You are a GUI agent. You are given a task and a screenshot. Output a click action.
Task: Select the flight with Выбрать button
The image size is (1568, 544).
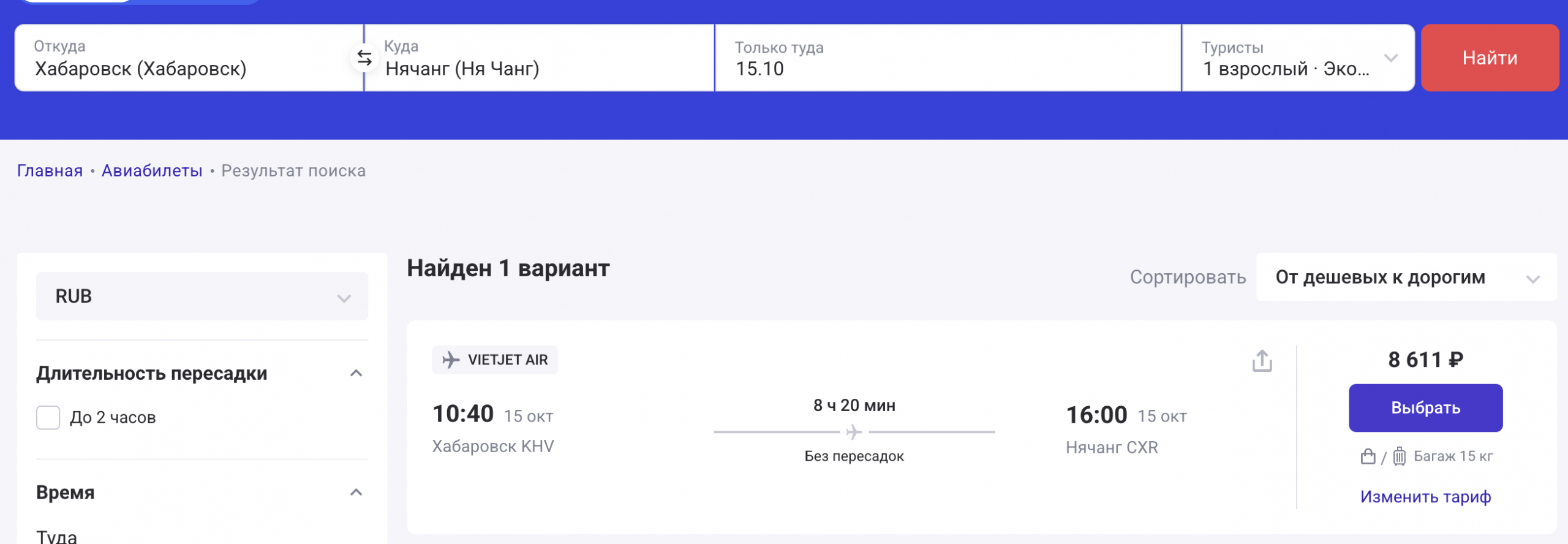point(1425,408)
